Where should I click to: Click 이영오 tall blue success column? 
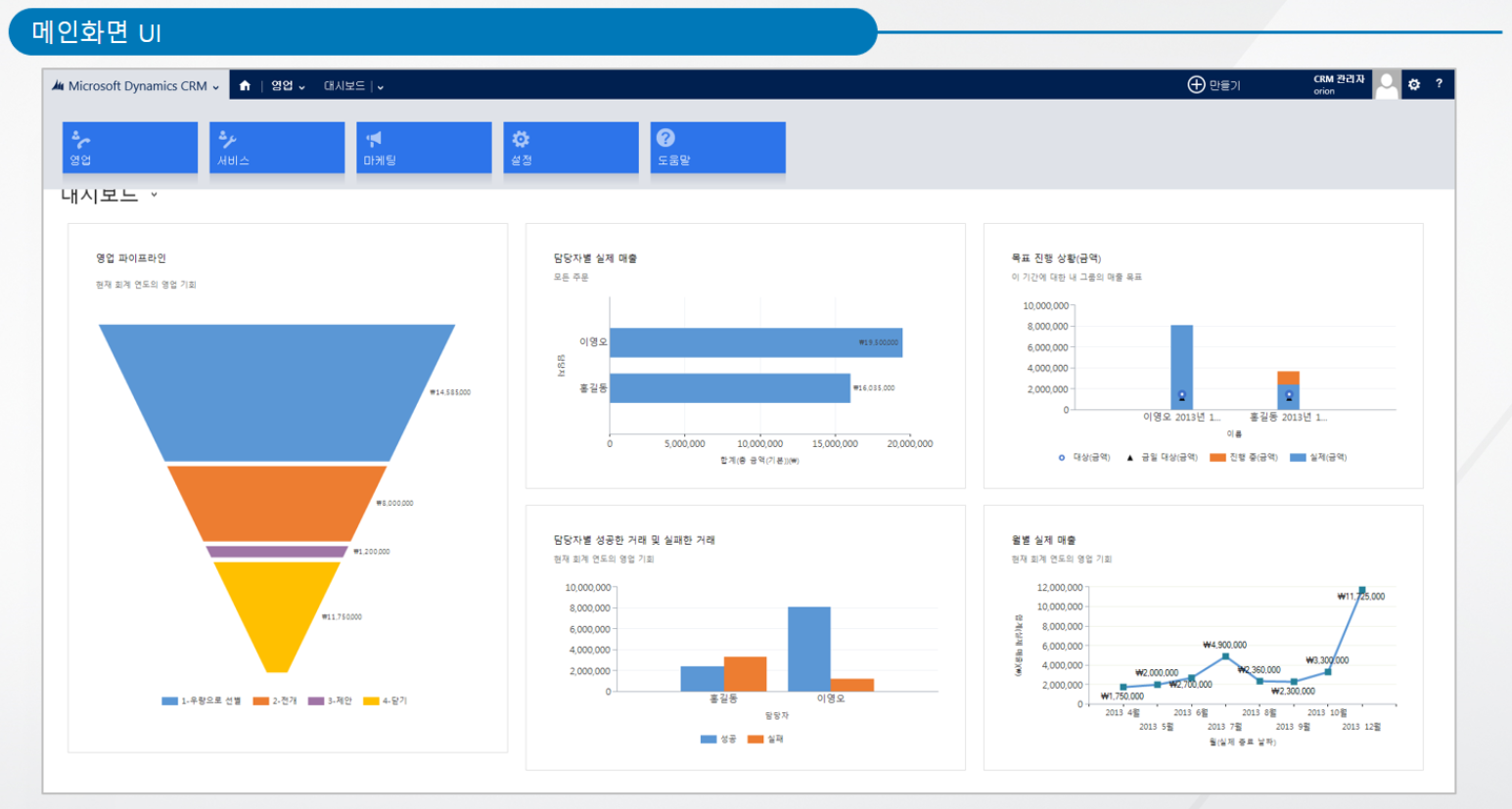pyautogui.click(x=809, y=649)
